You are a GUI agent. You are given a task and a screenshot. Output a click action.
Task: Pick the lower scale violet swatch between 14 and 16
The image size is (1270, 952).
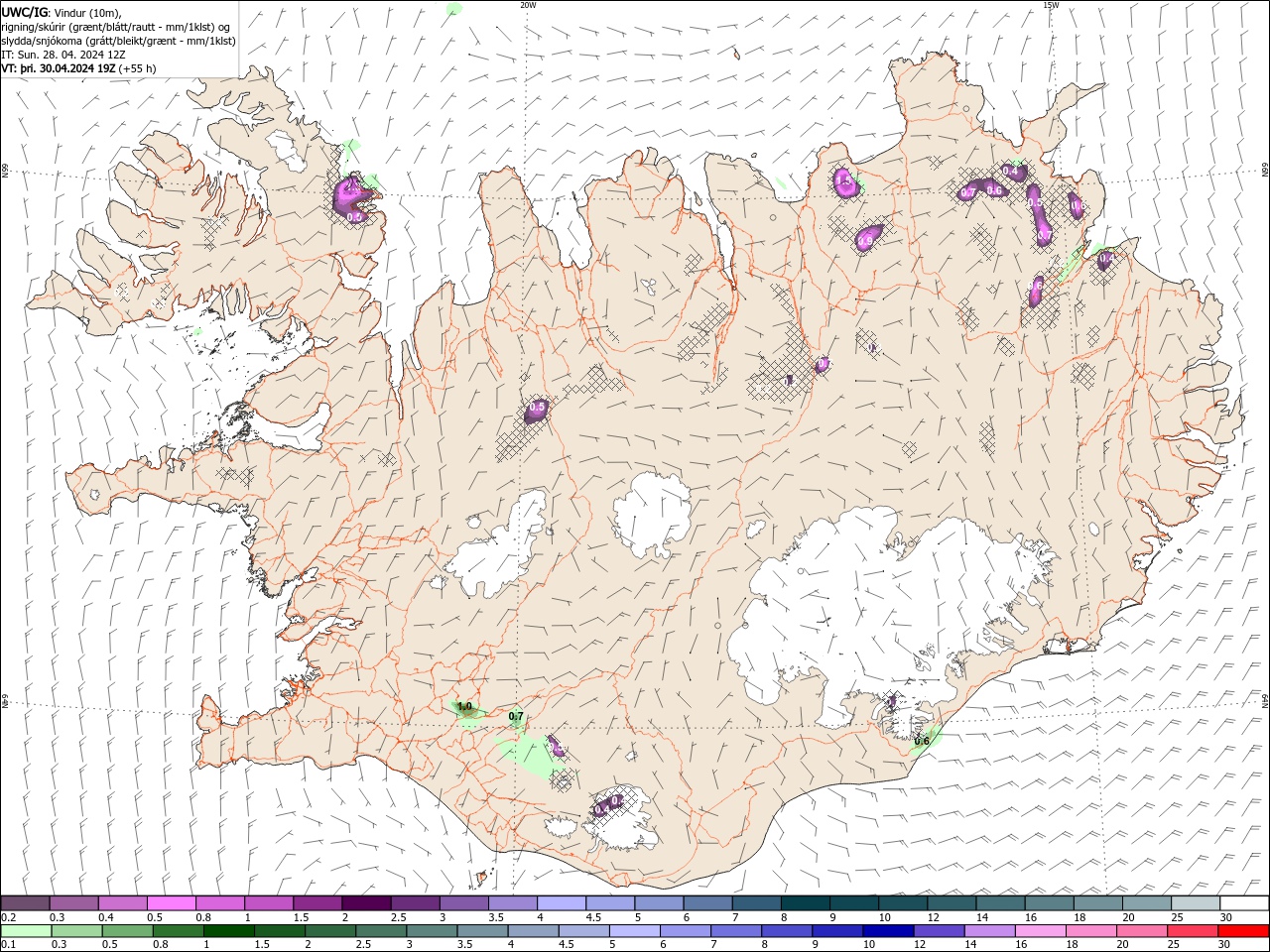[988, 931]
